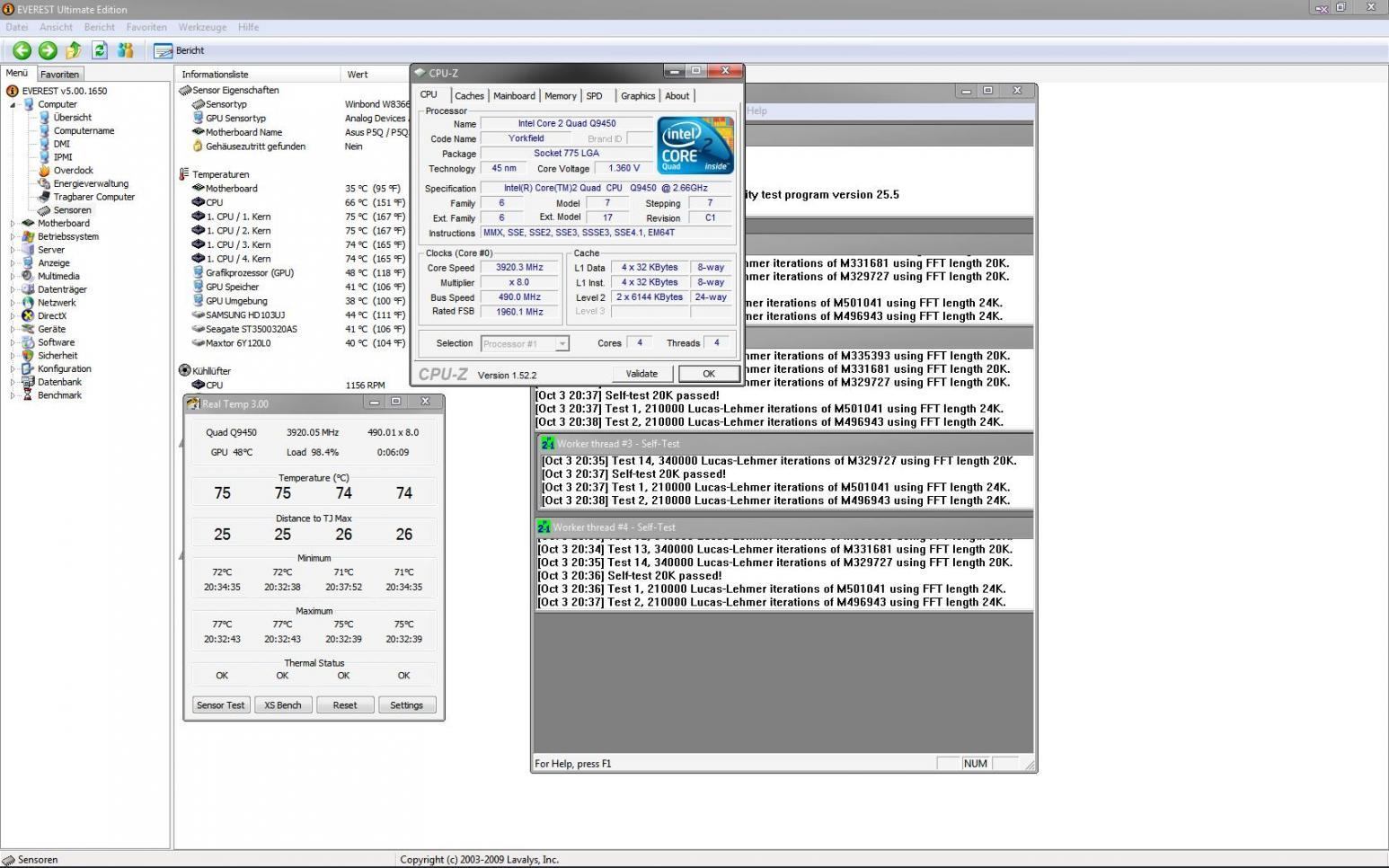This screenshot has width=1389, height=868.
Task: Open the Bericht report toolbar button
Action: (179, 50)
